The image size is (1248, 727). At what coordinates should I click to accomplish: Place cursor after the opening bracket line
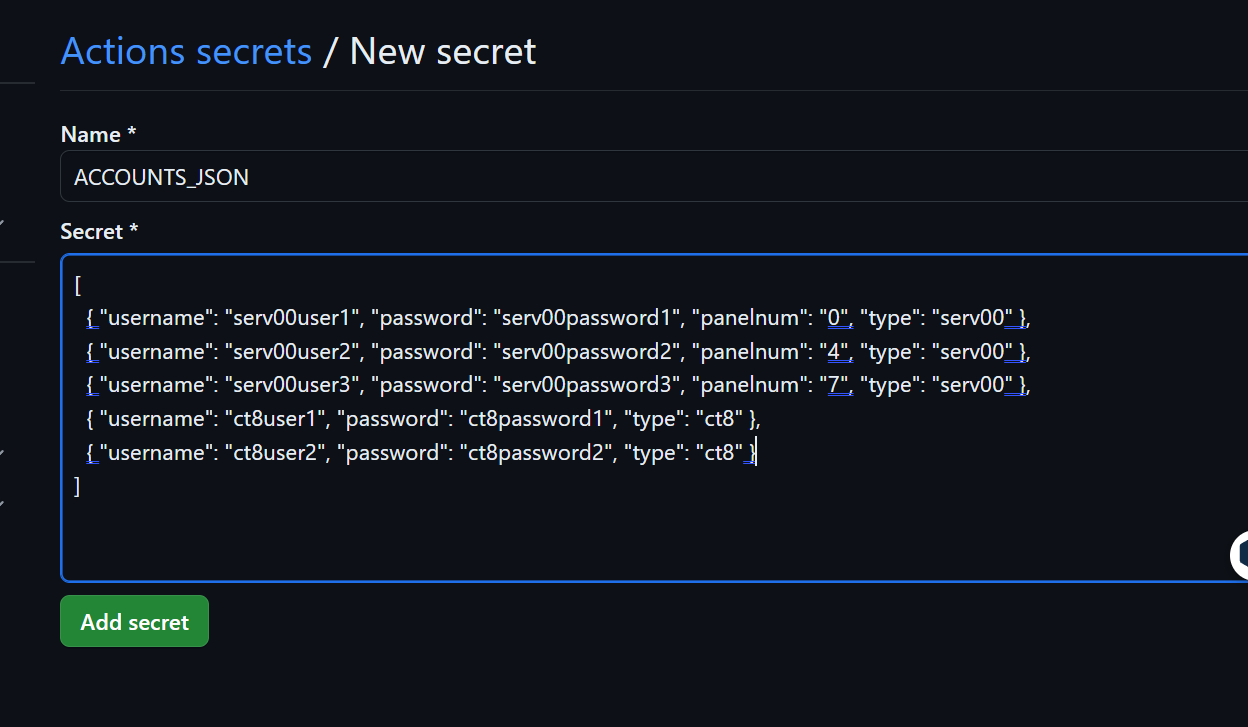pyautogui.click(x=84, y=285)
